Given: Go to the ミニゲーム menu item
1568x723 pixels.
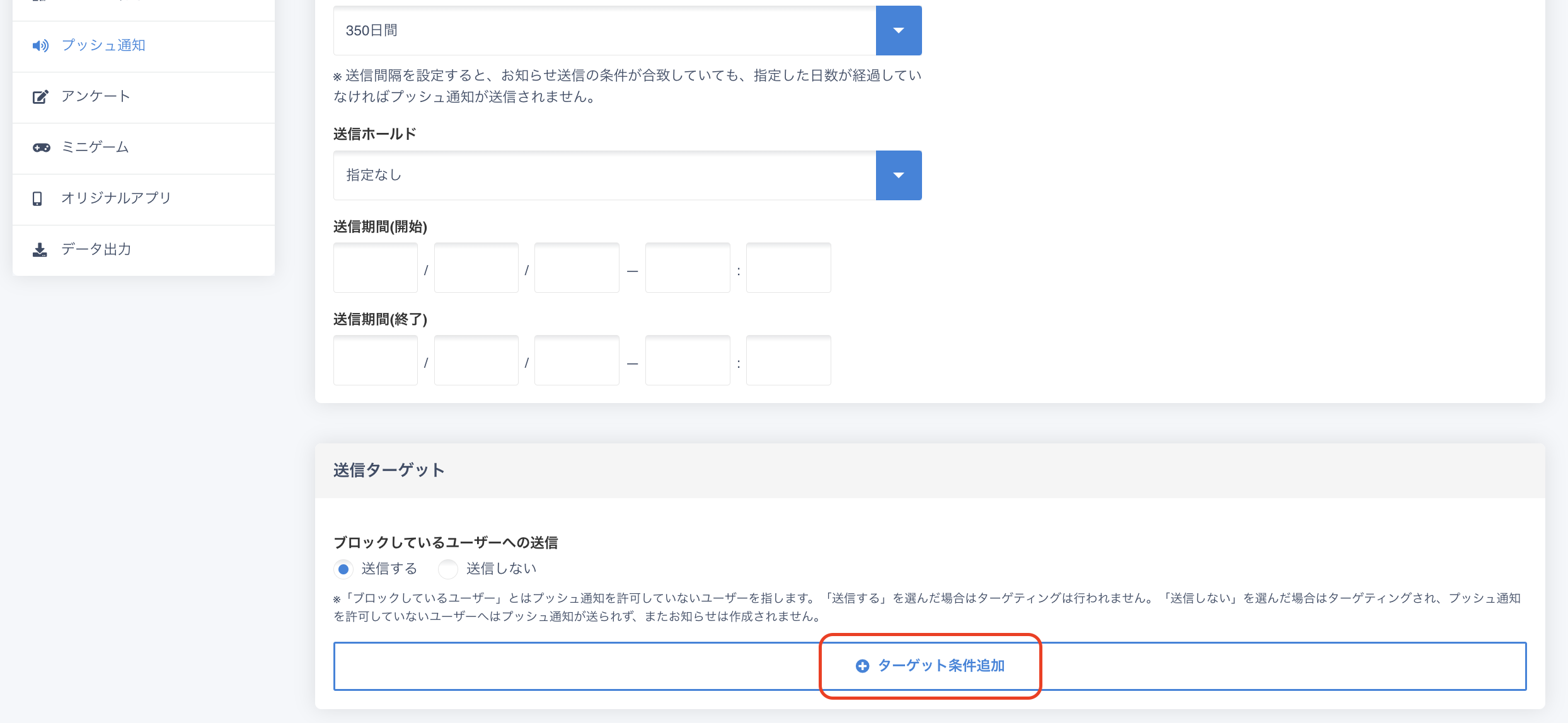Looking at the screenshot, I should point(95,147).
